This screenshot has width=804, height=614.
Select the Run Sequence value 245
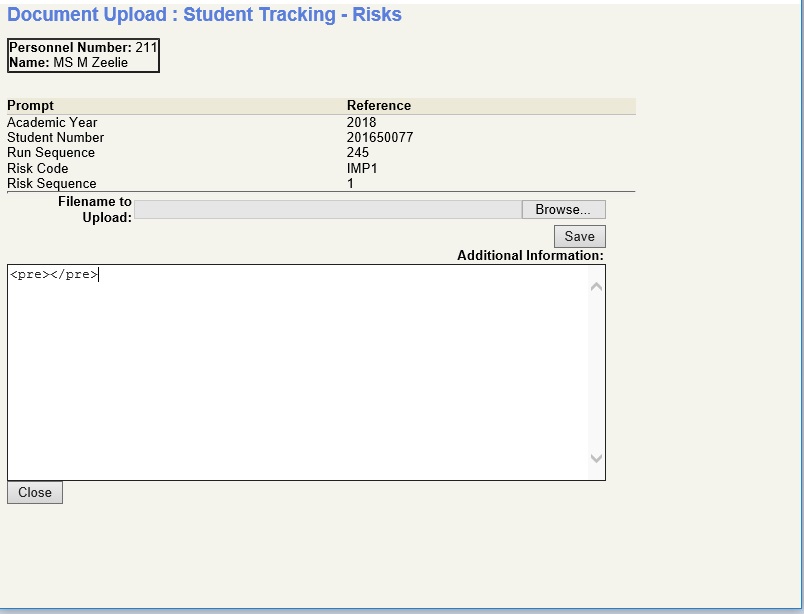pyautogui.click(x=356, y=152)
